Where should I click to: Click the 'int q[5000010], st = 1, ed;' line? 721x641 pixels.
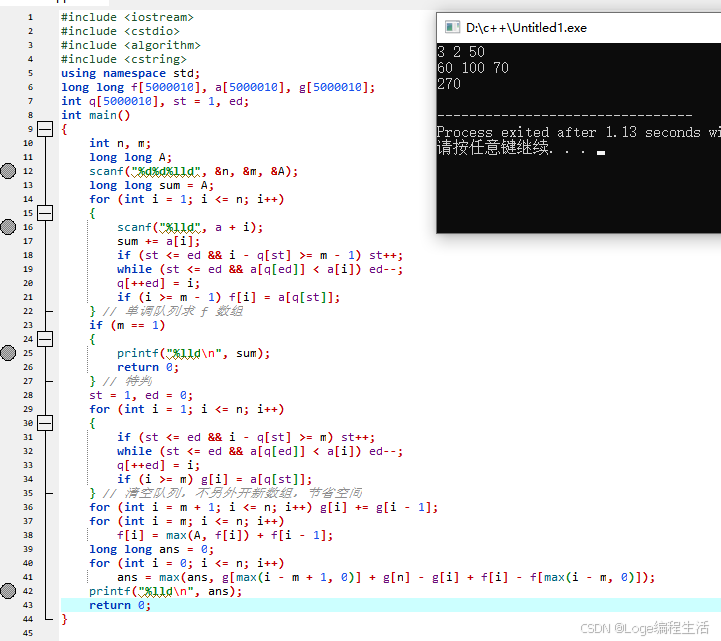155,101
